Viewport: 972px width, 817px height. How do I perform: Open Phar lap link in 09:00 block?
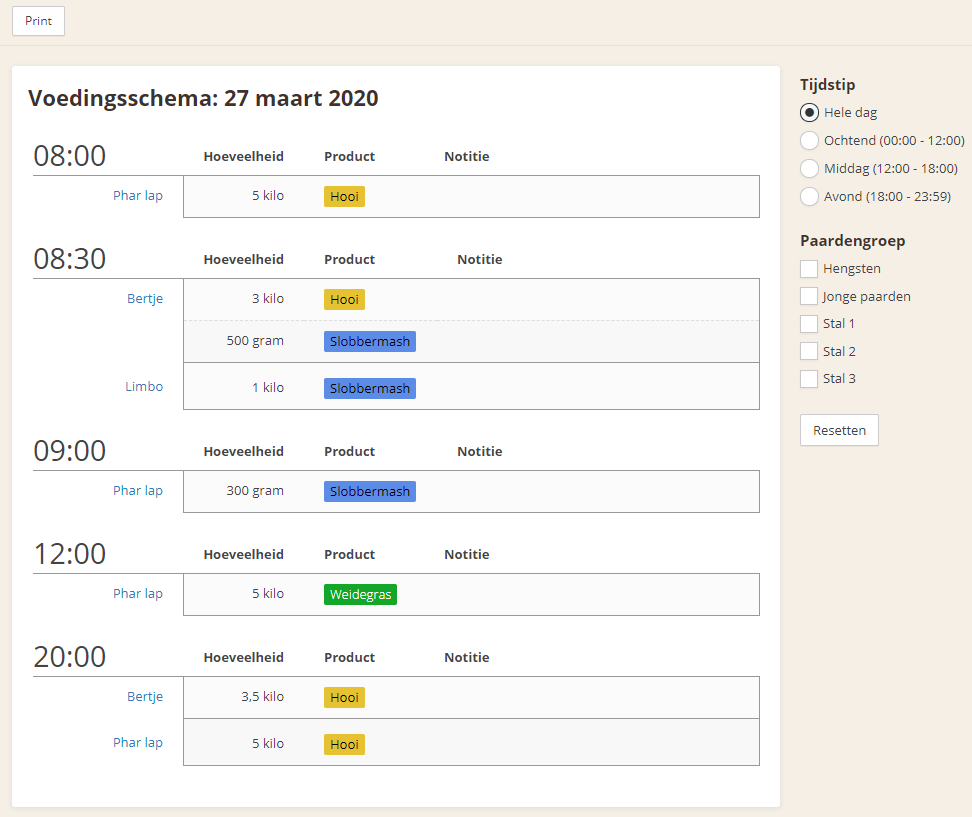pyautogui.click(x=138, y=491)
